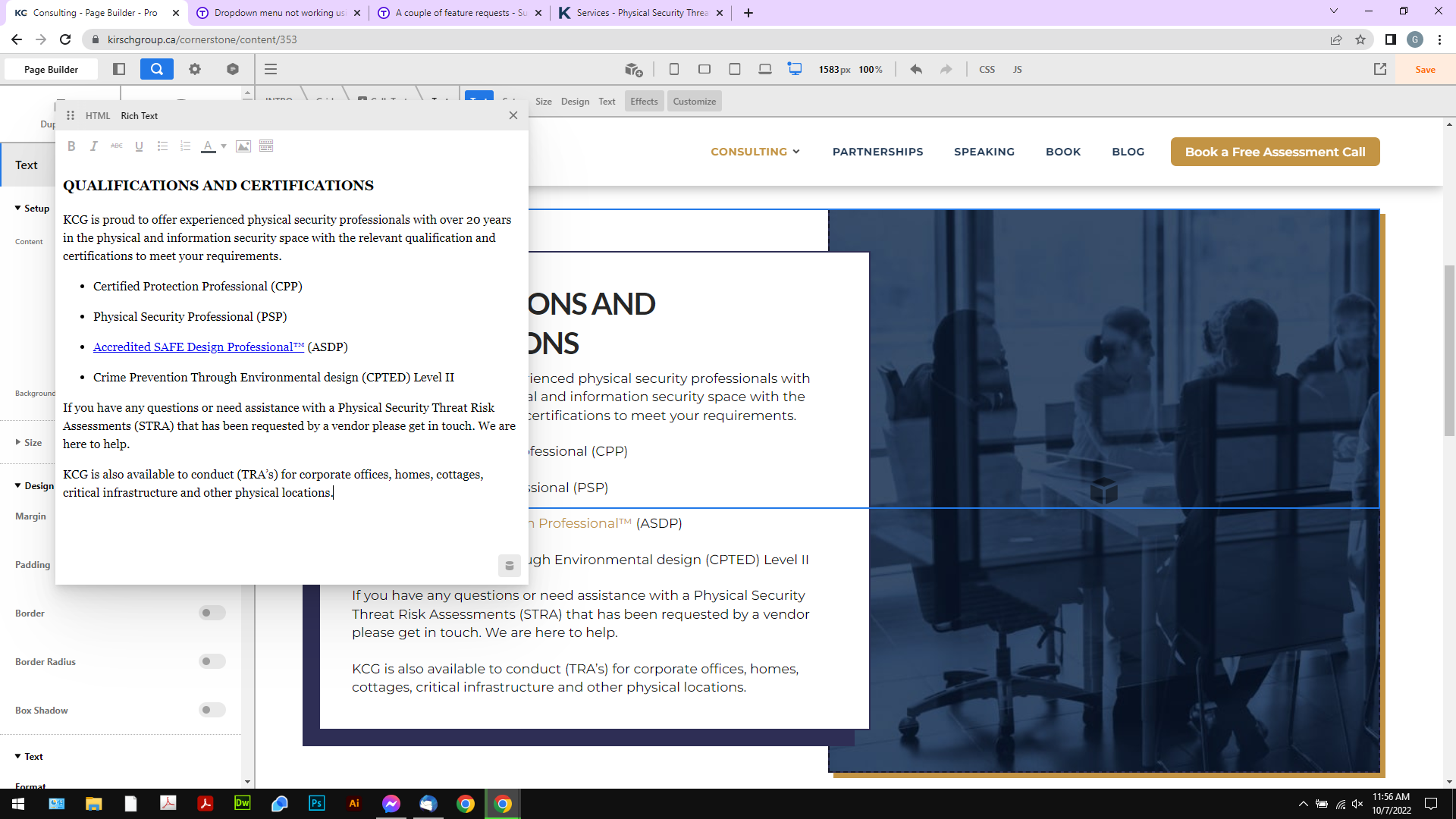The image size is (1456, 819).
Task: Switch editor to HTML tab
Action: (98, 116)
